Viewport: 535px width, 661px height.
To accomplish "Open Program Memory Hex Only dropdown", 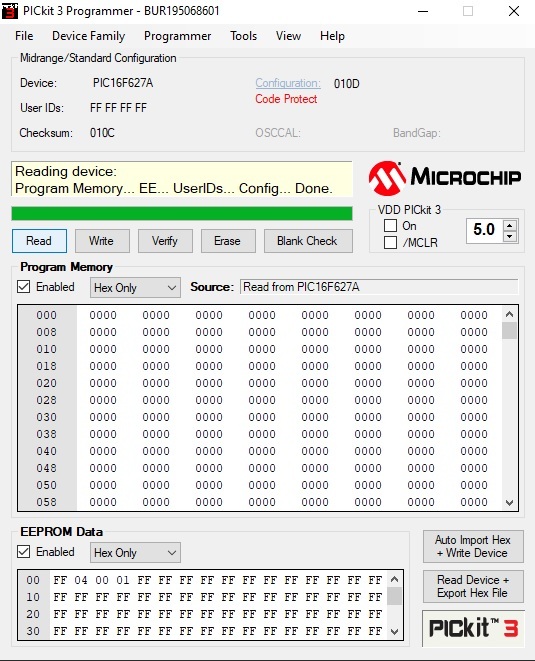I will point(135,288).
